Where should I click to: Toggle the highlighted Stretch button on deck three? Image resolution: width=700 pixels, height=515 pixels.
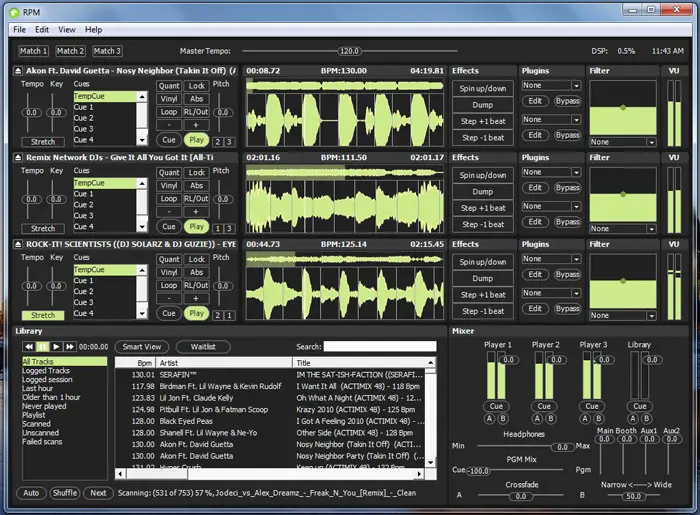click(43, 315)
